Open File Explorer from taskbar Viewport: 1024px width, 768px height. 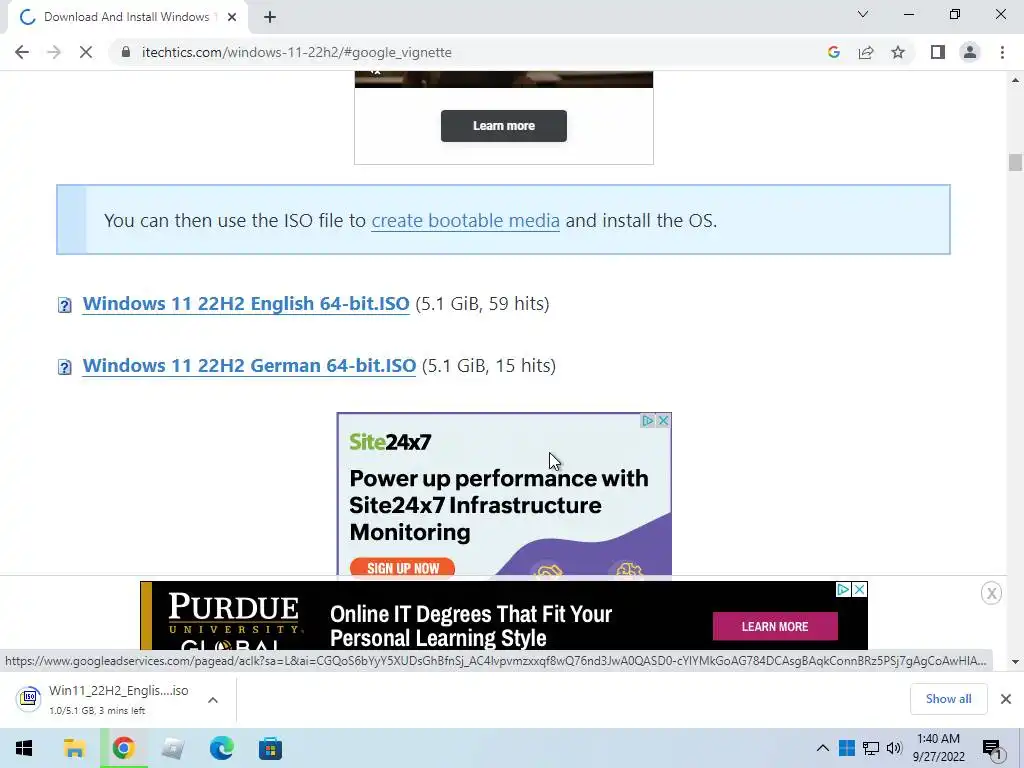[74, 748]
